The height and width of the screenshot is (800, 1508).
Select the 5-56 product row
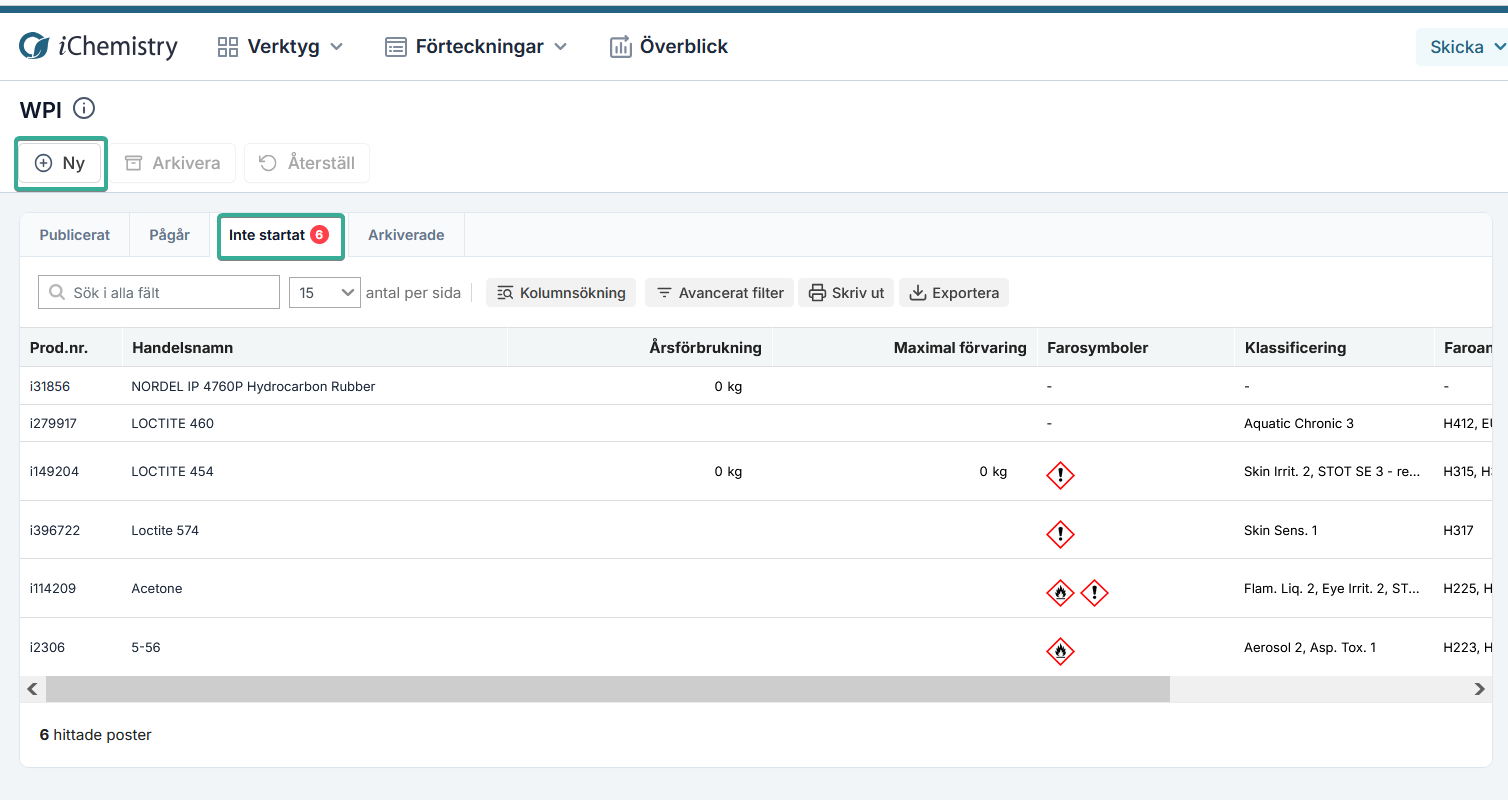(756, 647)
